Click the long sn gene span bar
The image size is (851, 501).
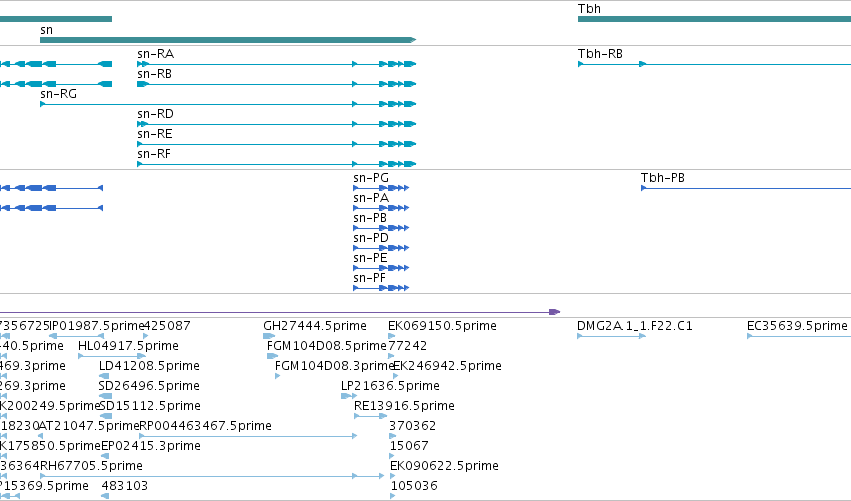pyautogui.click(x=228, y=40)
